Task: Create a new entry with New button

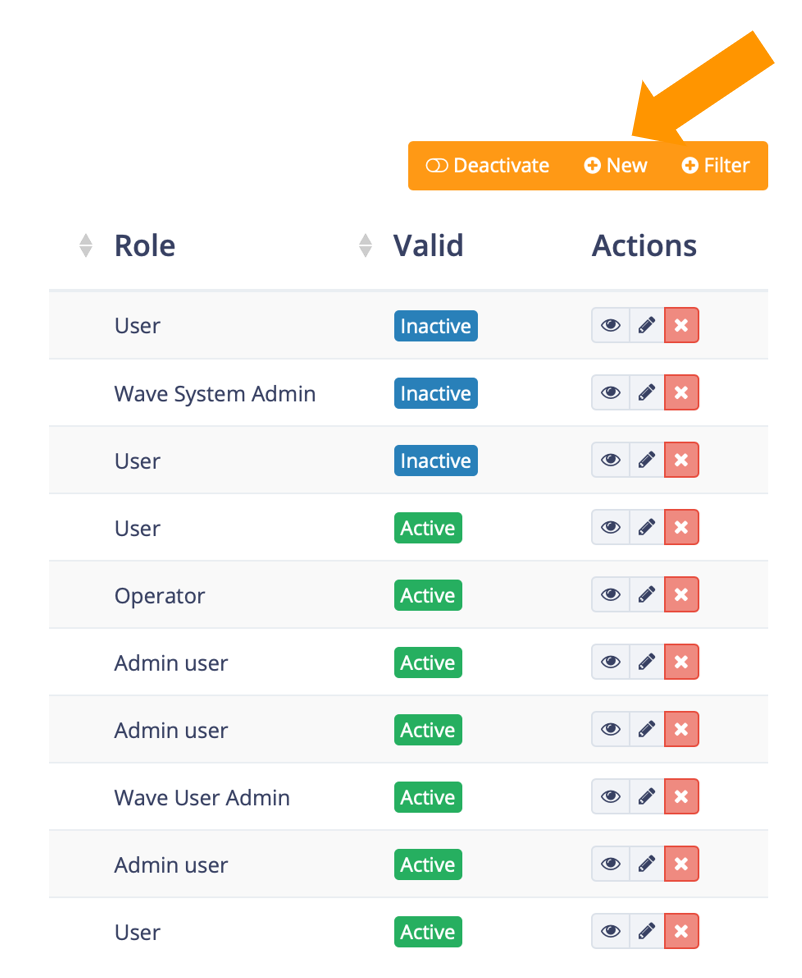Action: [x=616, y=165]
